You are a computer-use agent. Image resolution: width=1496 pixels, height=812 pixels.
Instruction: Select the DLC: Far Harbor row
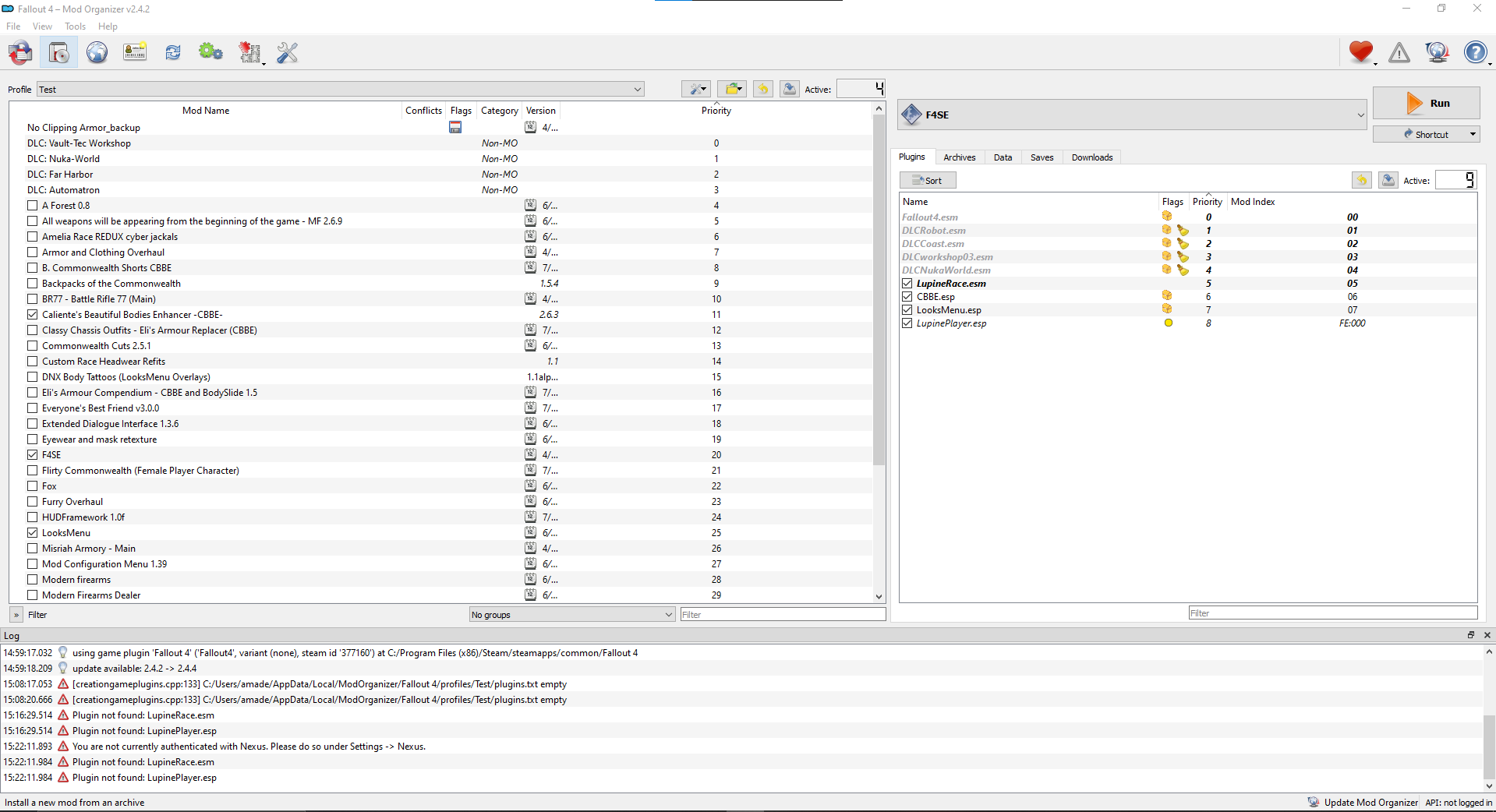[x=440, y=174]
